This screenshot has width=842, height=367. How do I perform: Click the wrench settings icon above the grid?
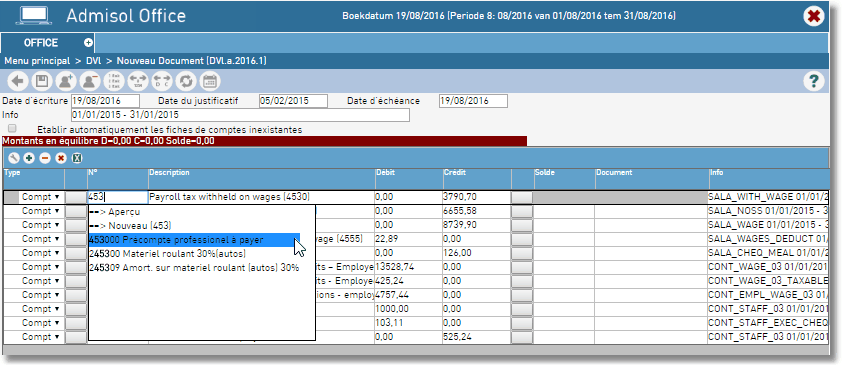[x=13, y=159]
